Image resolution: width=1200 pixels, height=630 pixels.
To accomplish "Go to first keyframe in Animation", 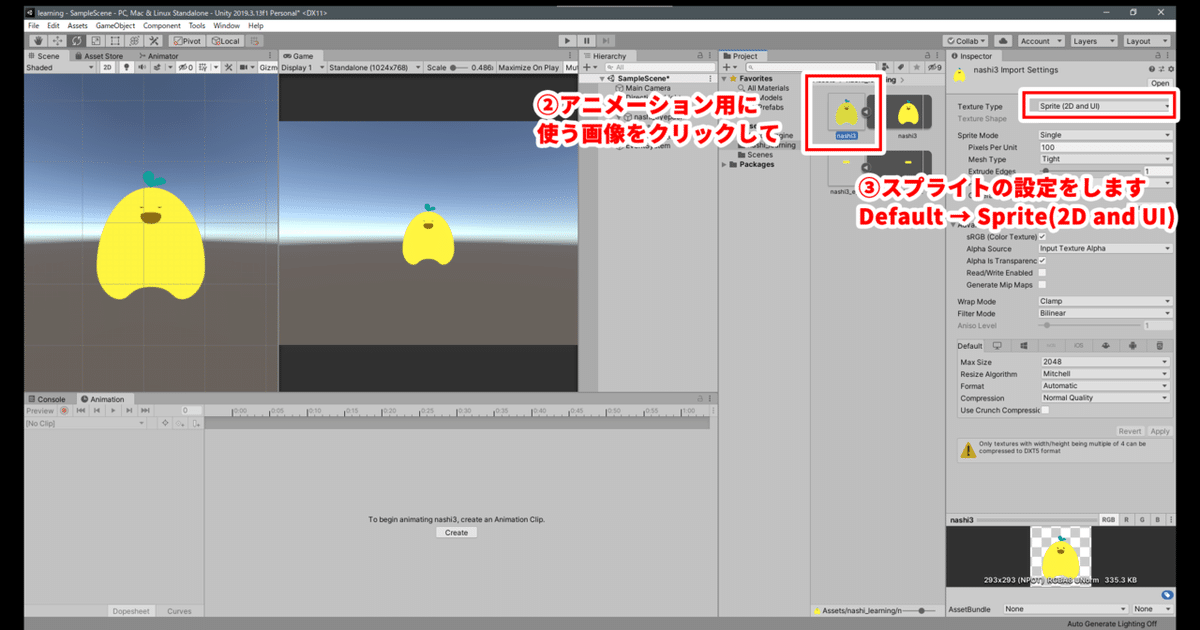I will pos(81,411).
